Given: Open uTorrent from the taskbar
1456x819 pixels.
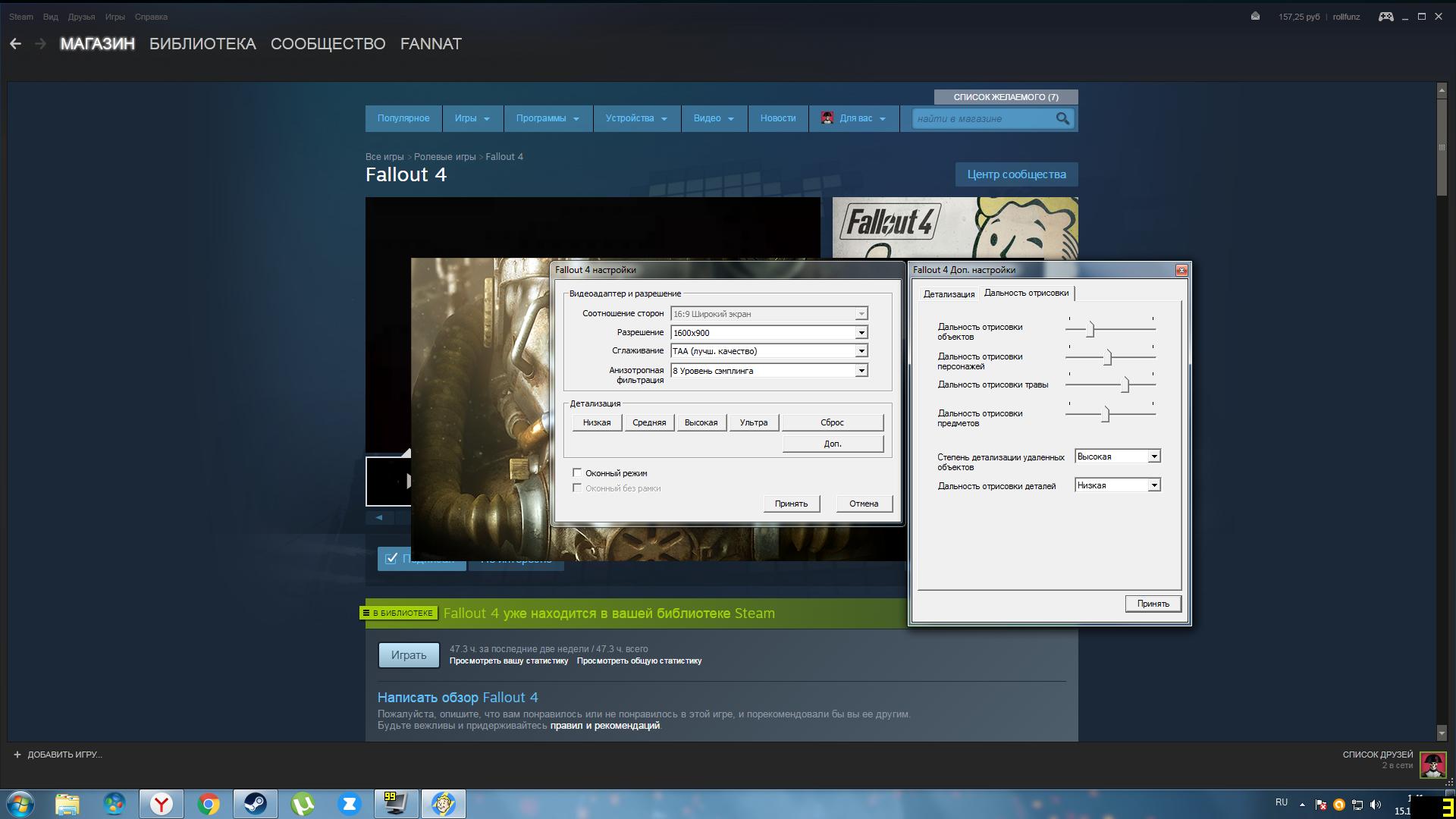Looking at the screenshot, I should coord(303,804).
